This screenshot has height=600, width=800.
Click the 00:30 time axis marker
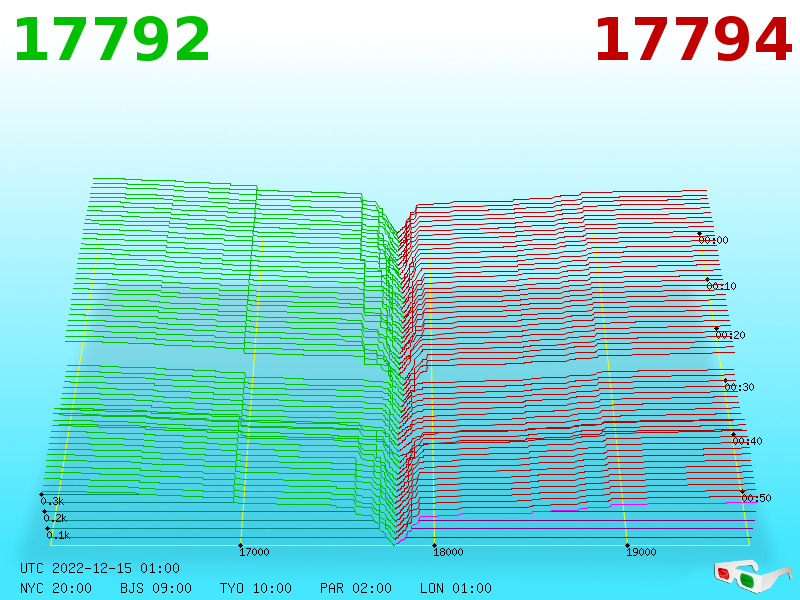pyautogui.click(x=739, y=387)
